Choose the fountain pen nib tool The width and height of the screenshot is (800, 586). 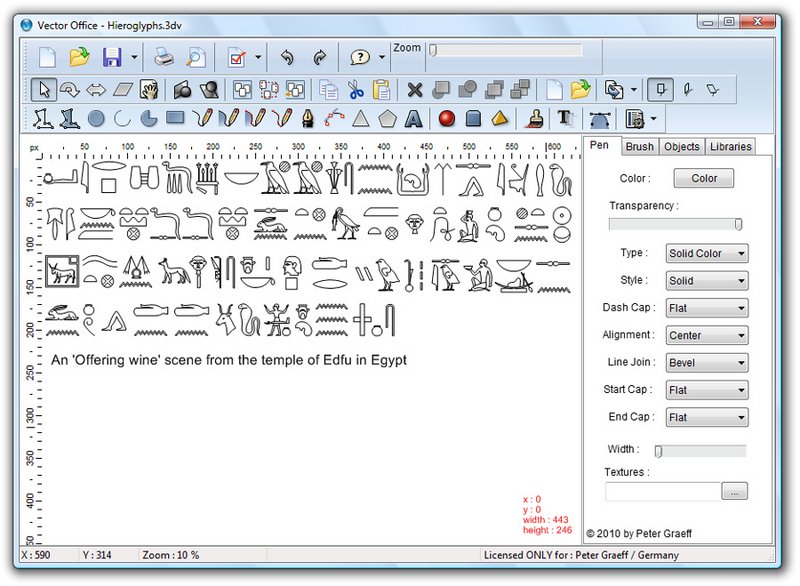tap(308, 119)
